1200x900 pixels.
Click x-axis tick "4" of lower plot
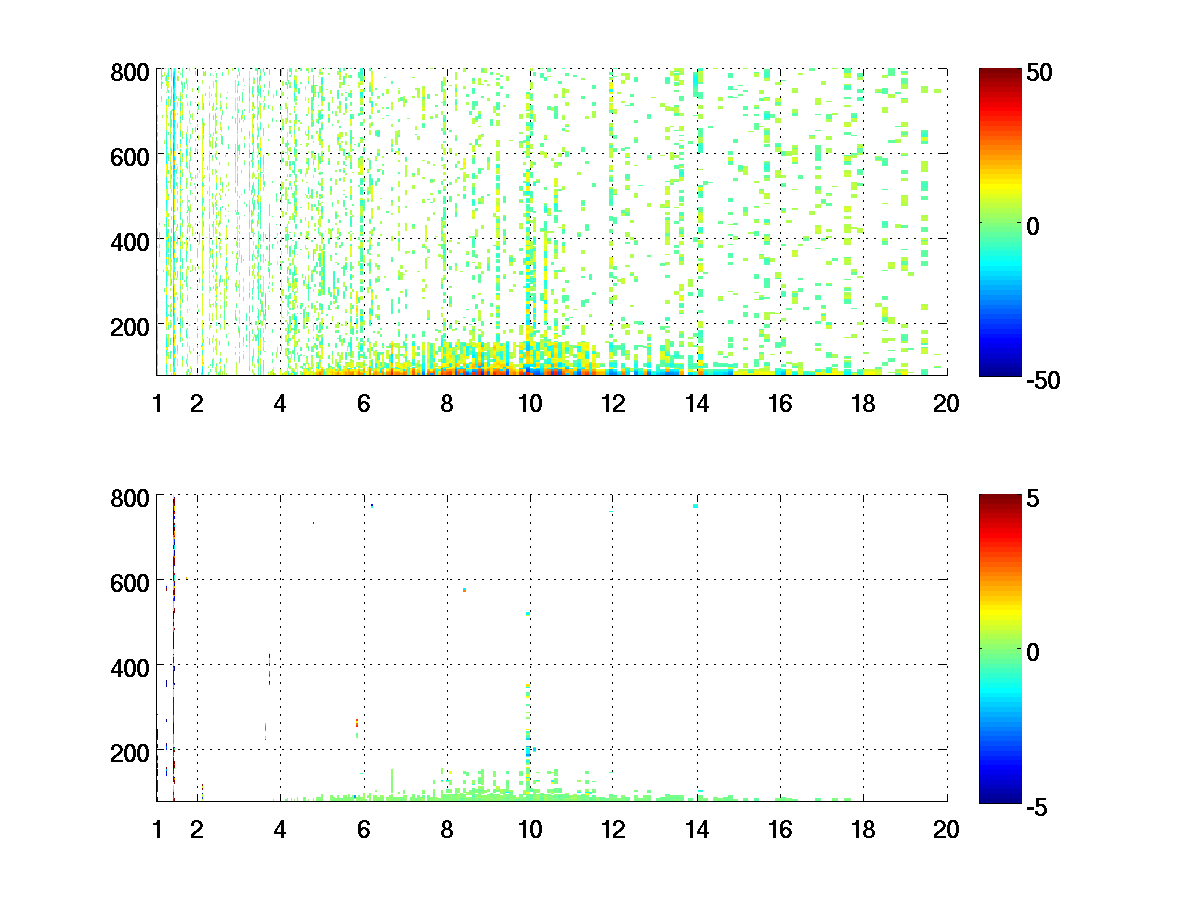coord(280,829)
